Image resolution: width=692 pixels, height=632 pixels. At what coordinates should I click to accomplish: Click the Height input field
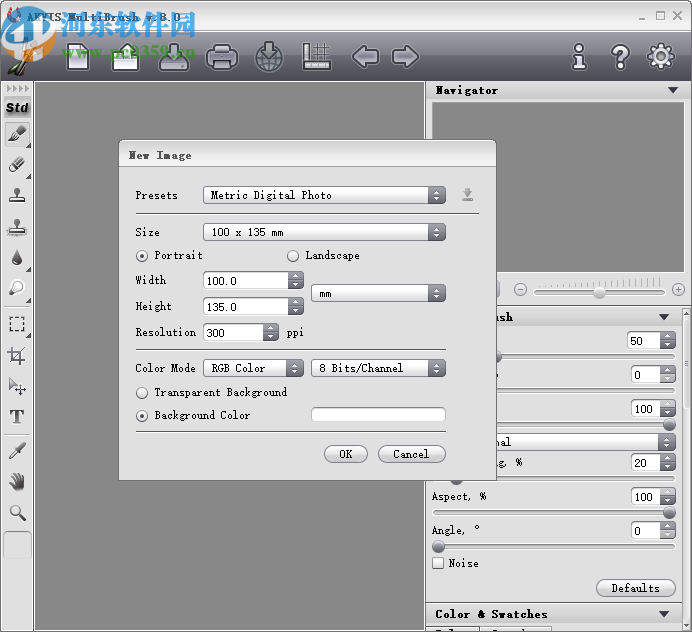[x=245, y=307]
